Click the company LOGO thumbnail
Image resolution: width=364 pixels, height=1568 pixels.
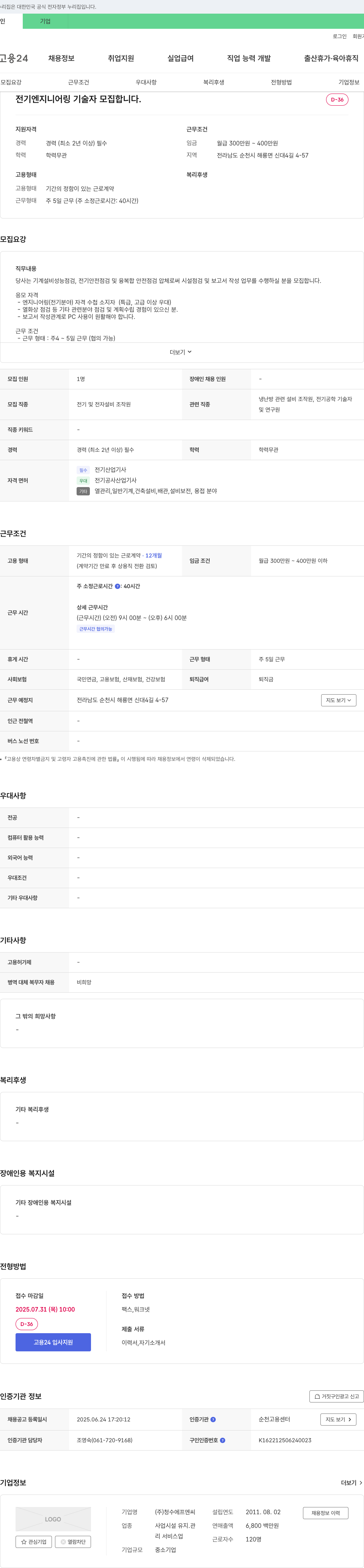pyautogui.click(x=53, y=1519)
